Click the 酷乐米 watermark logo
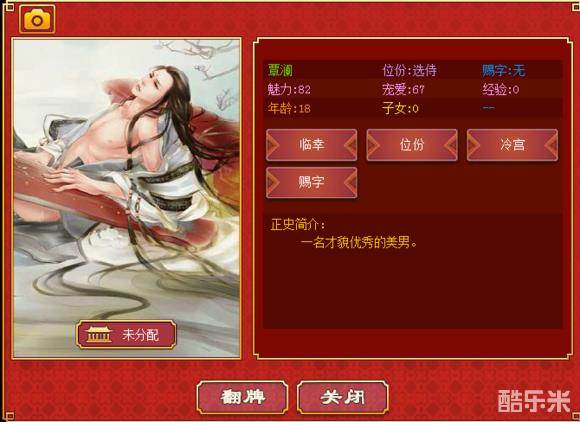The height and width of the screenshot is (422, 580). pos(534,401)
